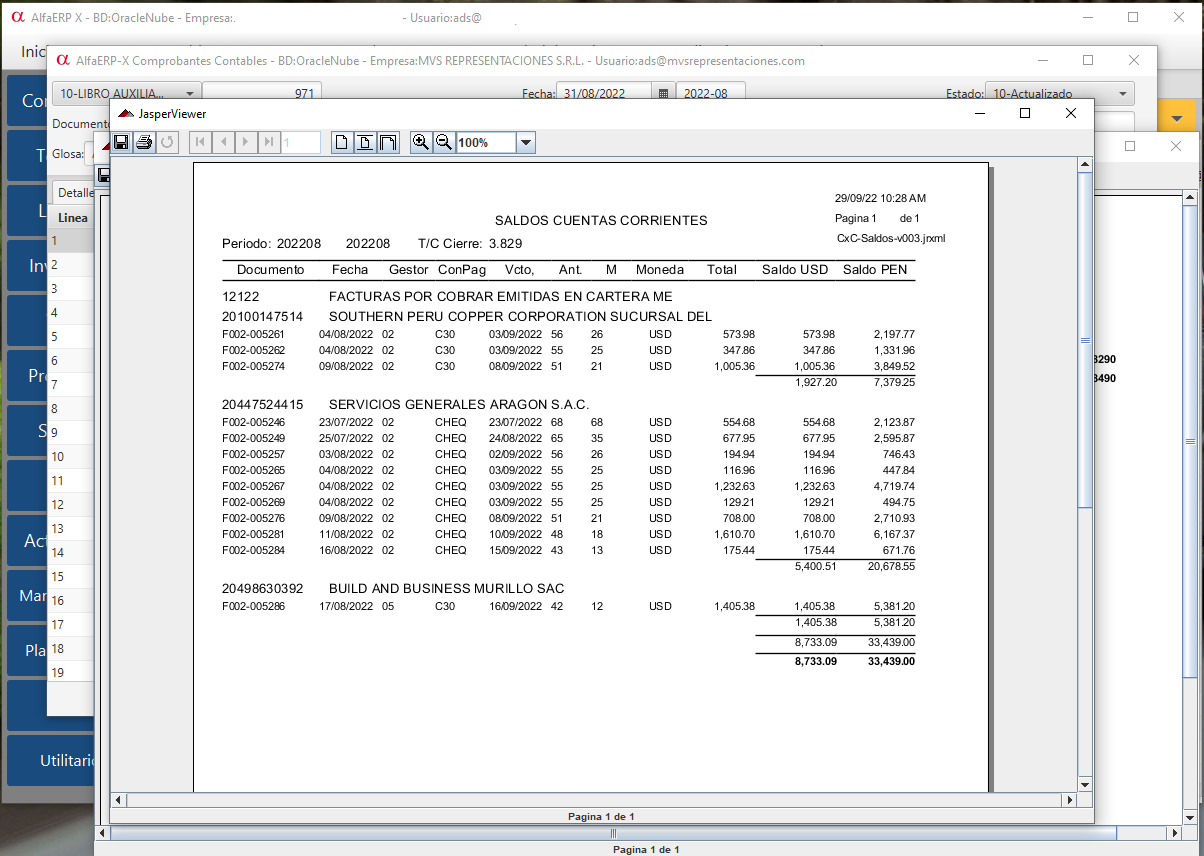Expand the 10-LIBRO AUXILIA... dropdown
The height and width of the screenshot is (856, 1204).
coord(188,94)
